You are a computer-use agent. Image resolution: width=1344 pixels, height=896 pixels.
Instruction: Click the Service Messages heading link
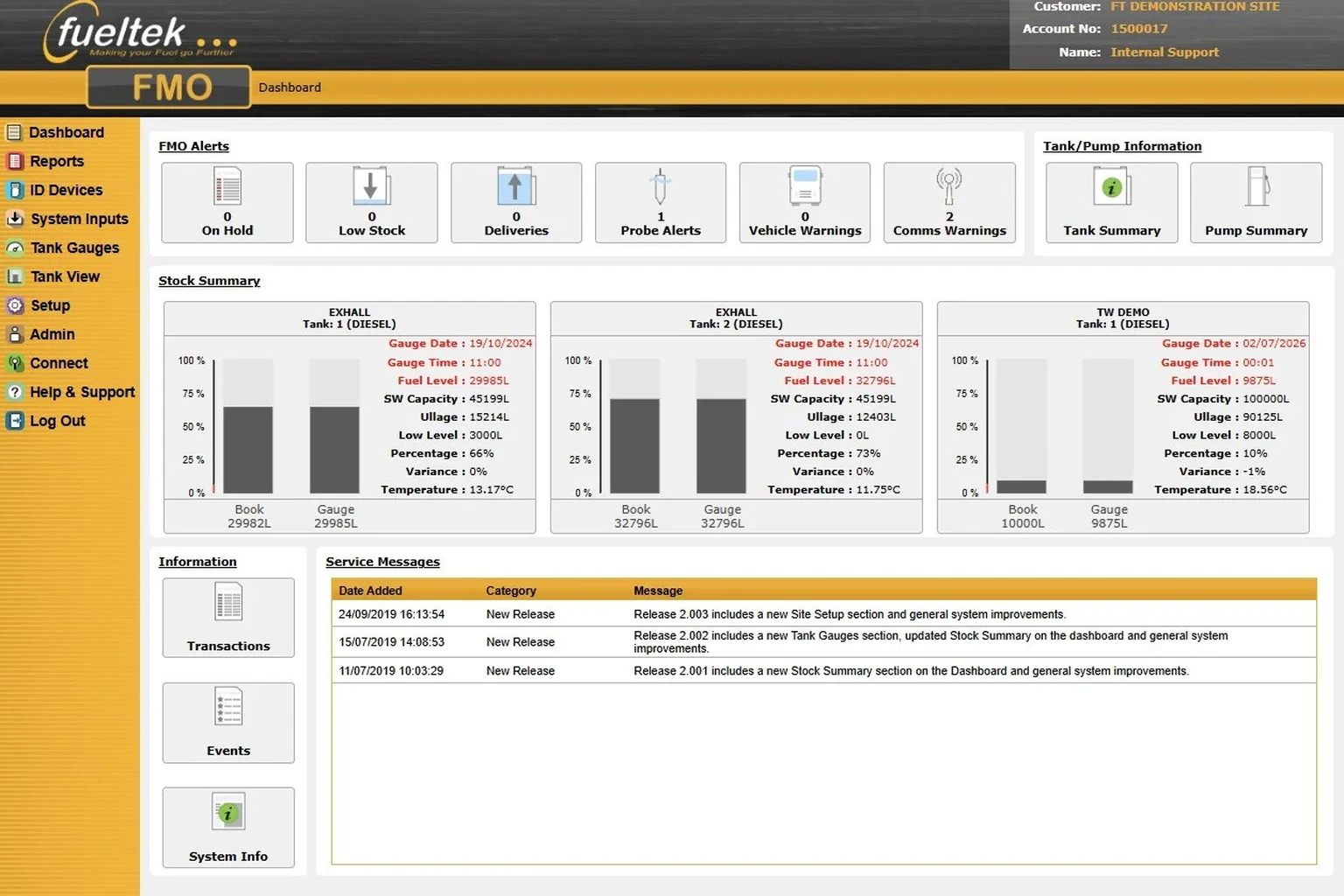(x=382, y=562)
